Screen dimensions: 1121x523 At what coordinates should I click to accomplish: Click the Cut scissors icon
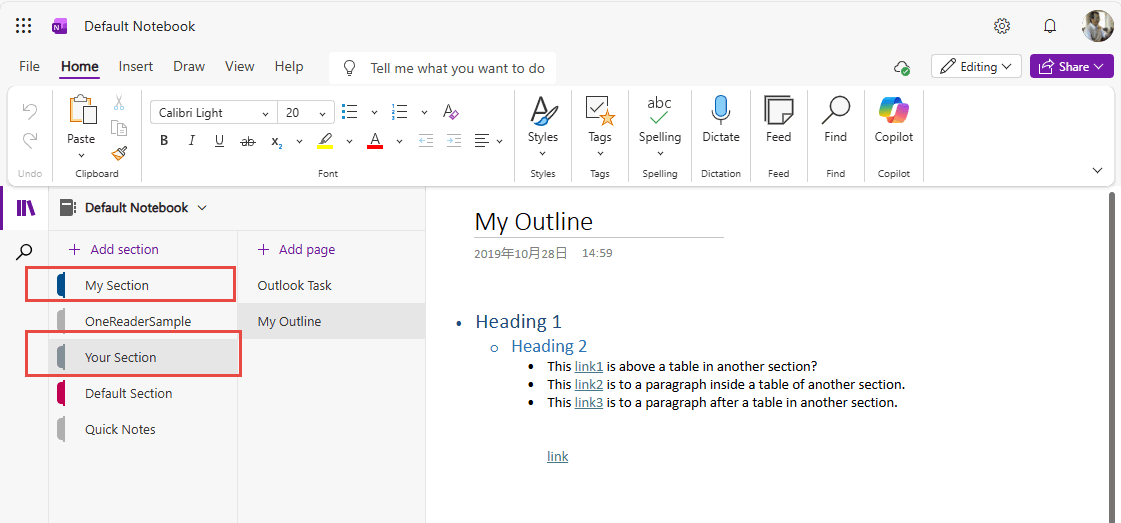coord(119,103)
